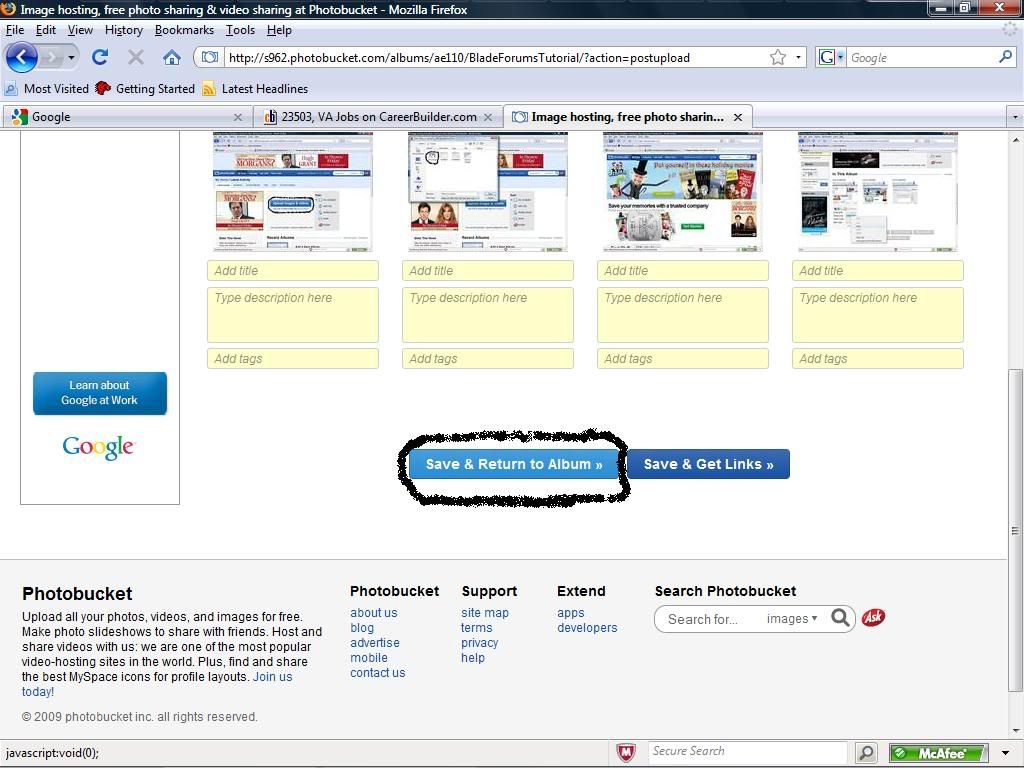
Task: Click the McAfee shield icon in status bar
Action: pyautogui.click(x=626, y=753)
